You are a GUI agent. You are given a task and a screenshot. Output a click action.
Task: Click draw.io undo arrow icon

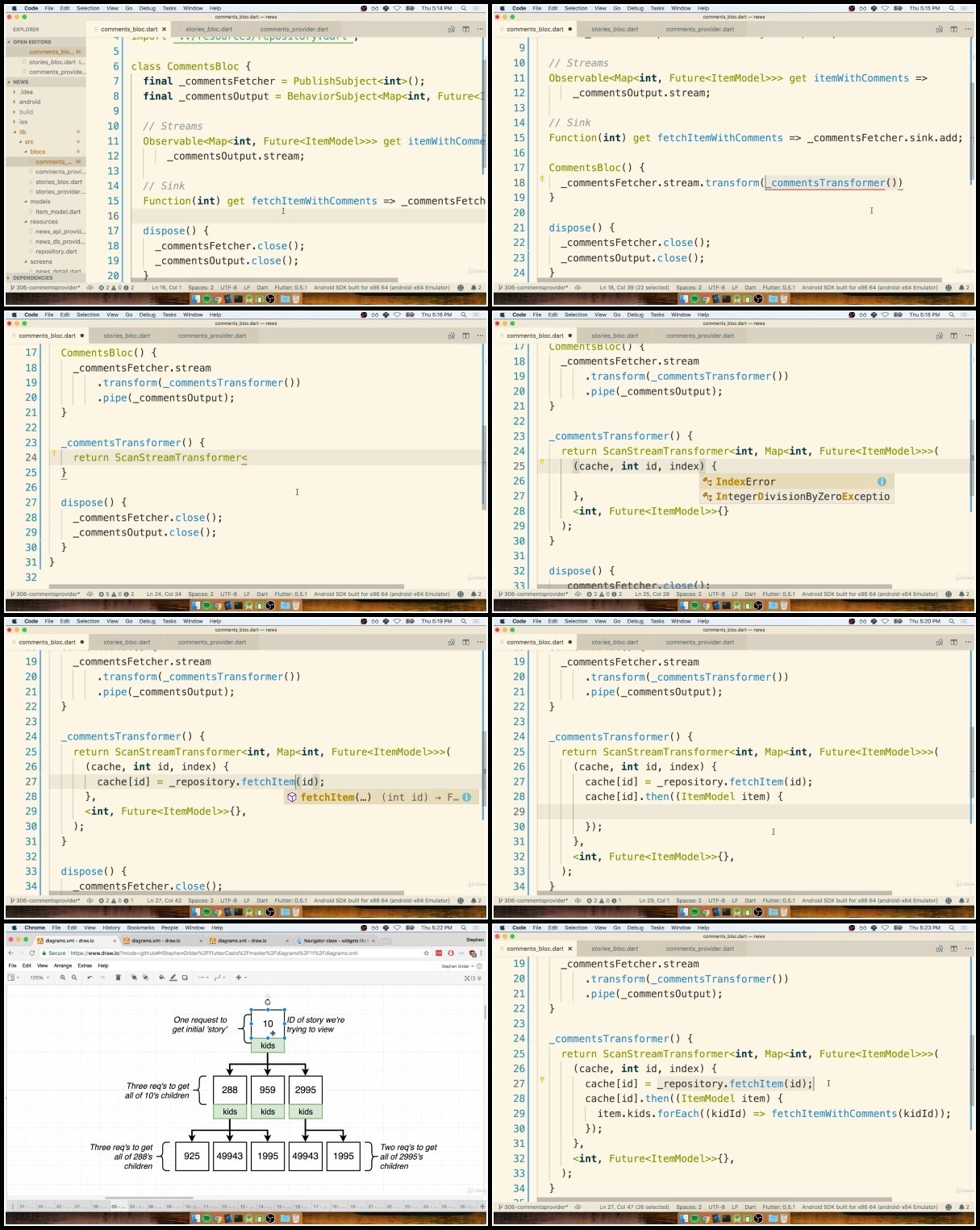90,978
